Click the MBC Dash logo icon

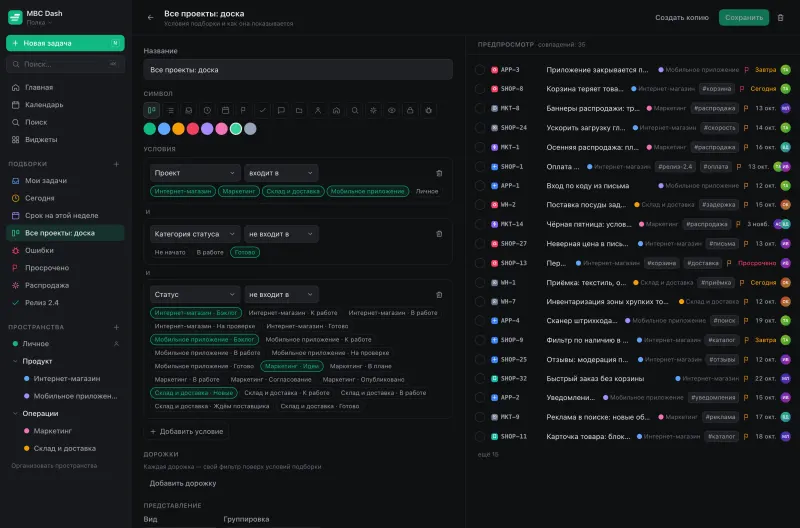[x=15, y=17]
